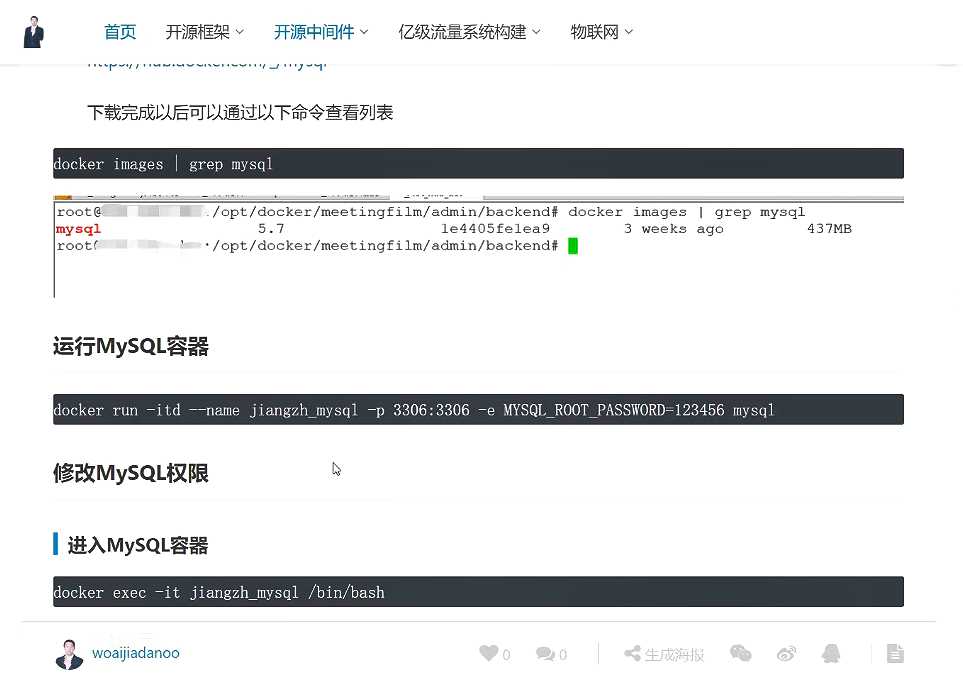Click the docker run command code block

click(478, 410)
